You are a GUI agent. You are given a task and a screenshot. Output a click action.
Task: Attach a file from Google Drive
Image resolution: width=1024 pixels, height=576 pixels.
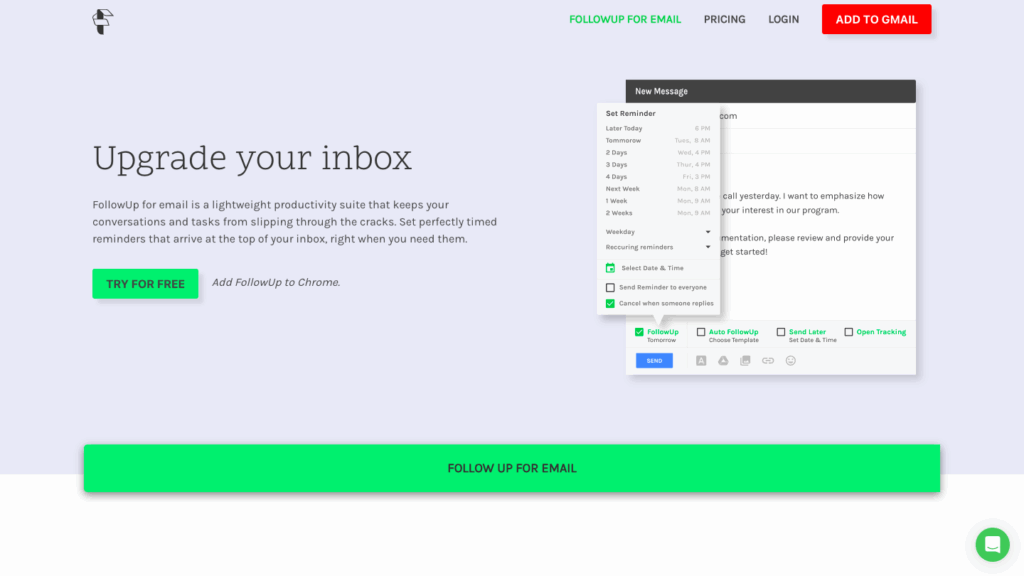point(723,360)
